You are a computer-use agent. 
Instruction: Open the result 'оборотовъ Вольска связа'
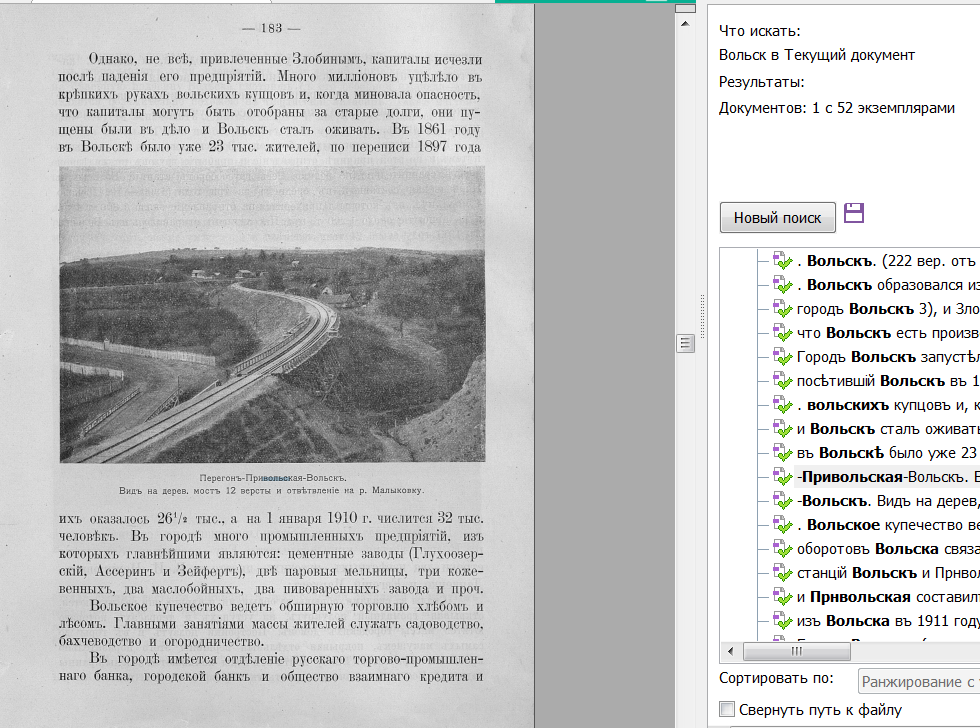coord(888,549)
